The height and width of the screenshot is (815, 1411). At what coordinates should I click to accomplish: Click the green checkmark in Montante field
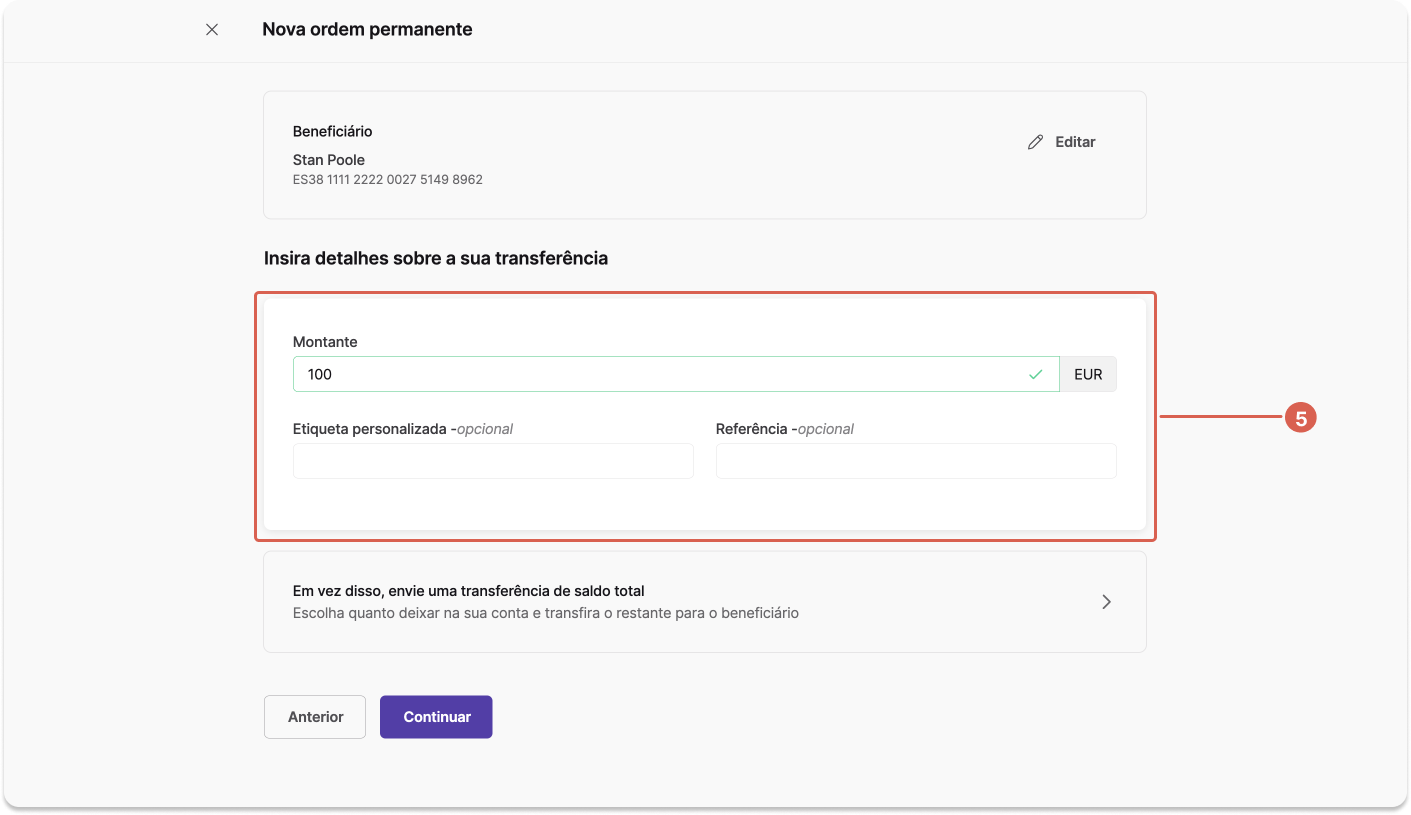pyautogui.click(x=1035, y=375)
